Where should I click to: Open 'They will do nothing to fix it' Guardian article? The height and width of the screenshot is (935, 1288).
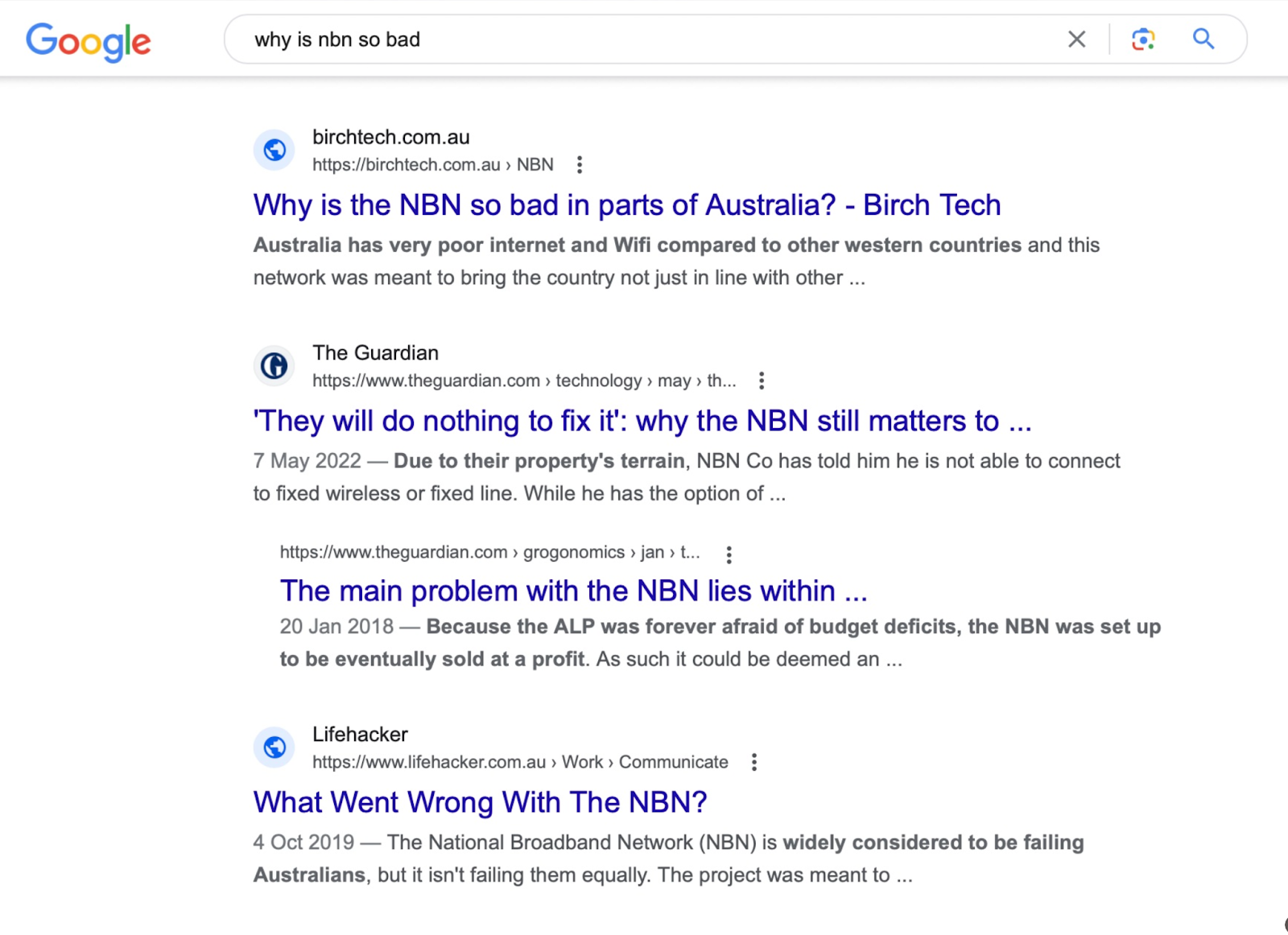point(642,421)
